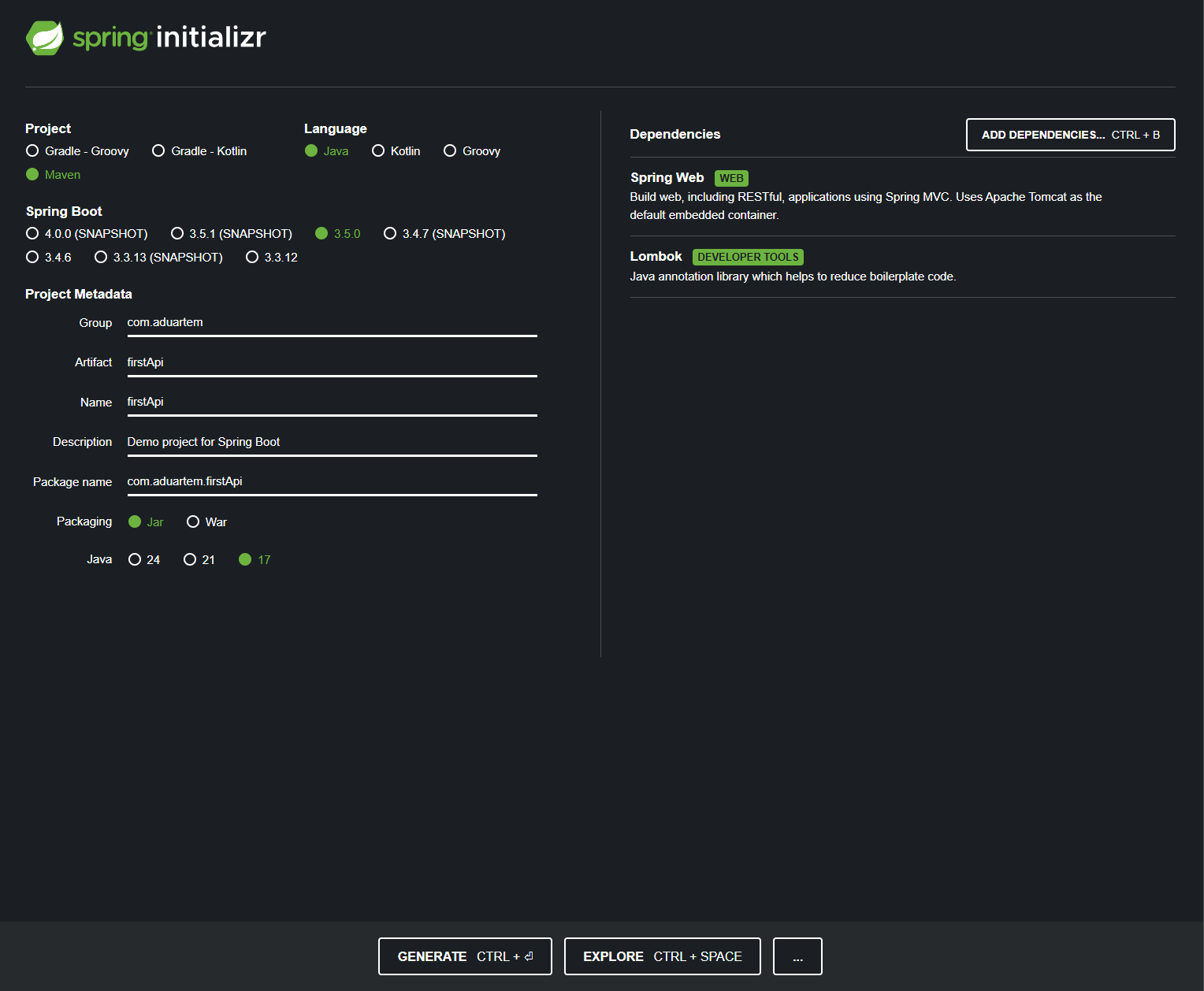Select Java version 21
The image size is (1204, 991).
click(x=199, y=560)
